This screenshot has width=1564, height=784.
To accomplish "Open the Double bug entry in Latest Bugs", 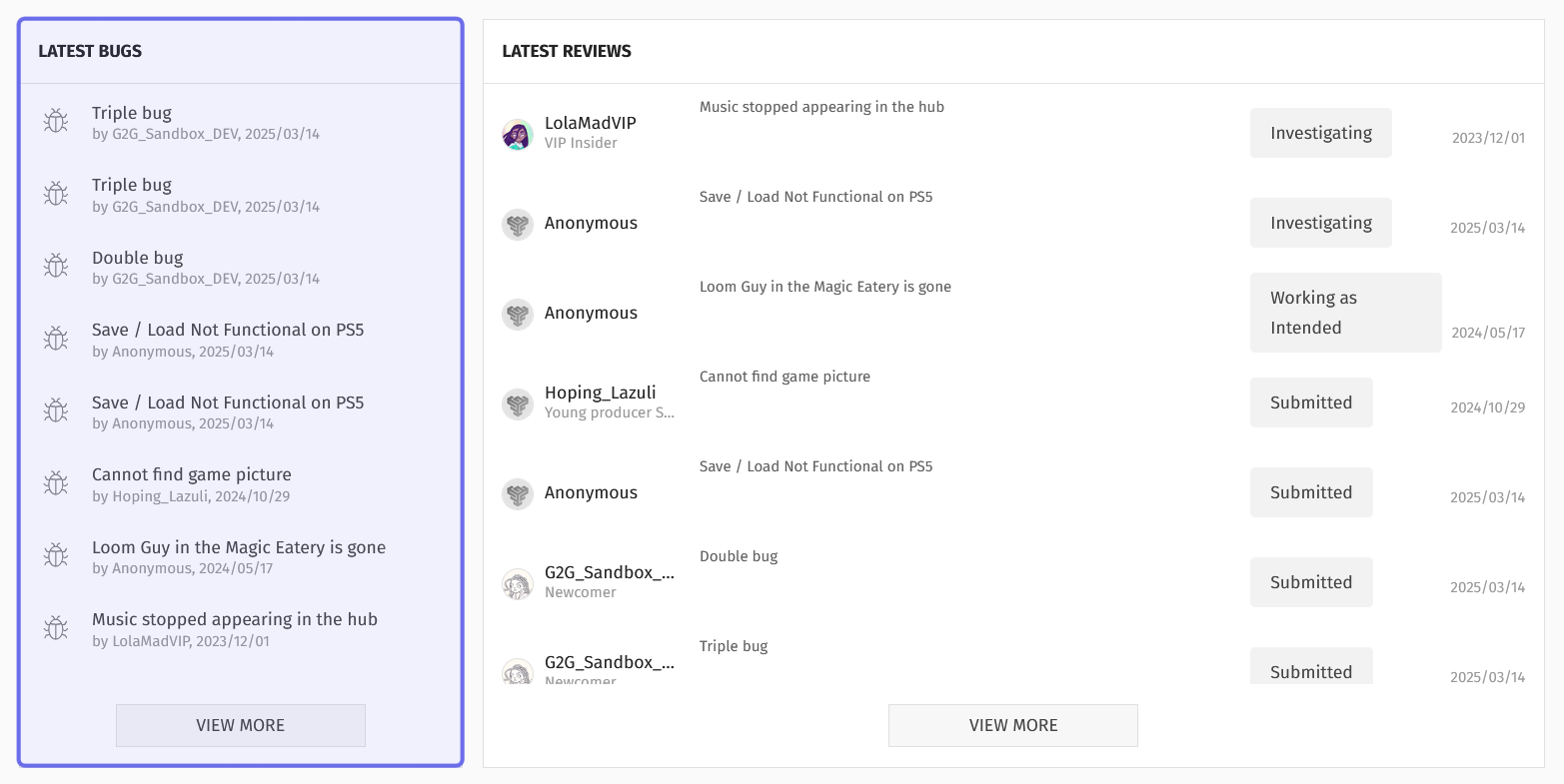I will pos(138,258).
